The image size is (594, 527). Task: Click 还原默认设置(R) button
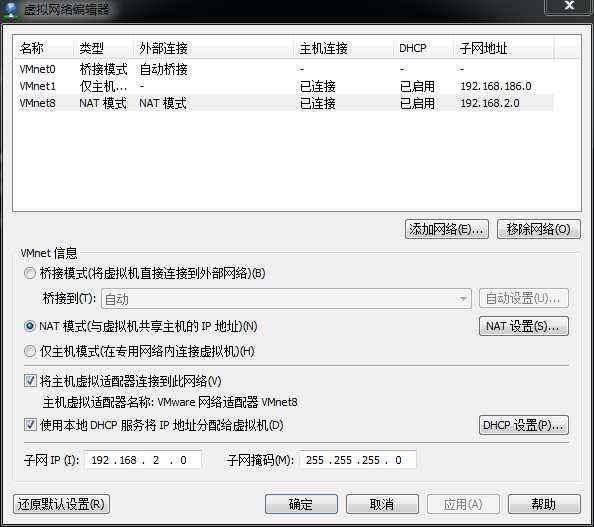pos(61,504)
